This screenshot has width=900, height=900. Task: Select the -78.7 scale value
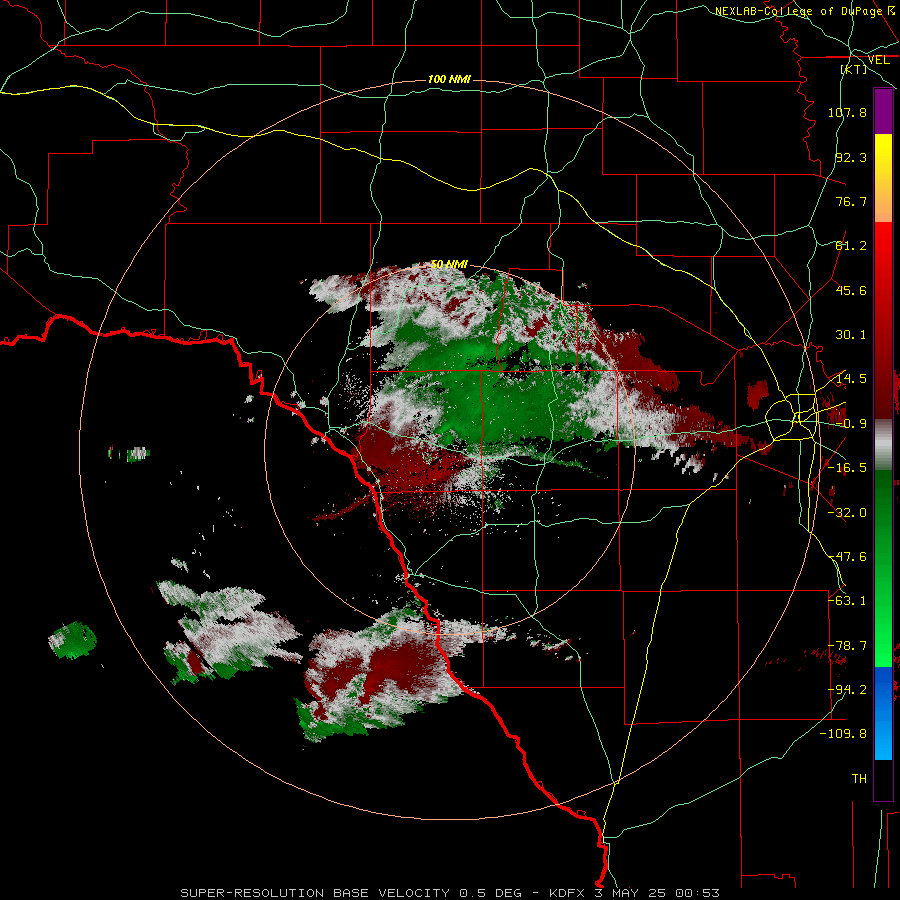click(847, 646)
